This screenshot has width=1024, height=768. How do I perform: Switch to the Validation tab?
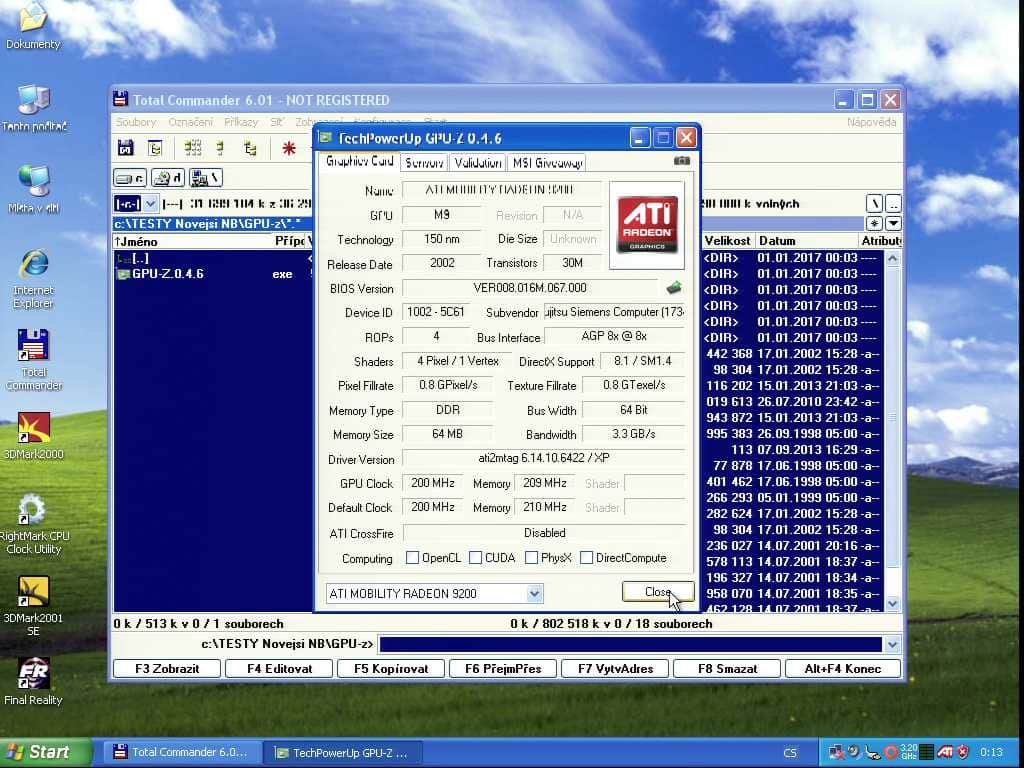point(478,163)
